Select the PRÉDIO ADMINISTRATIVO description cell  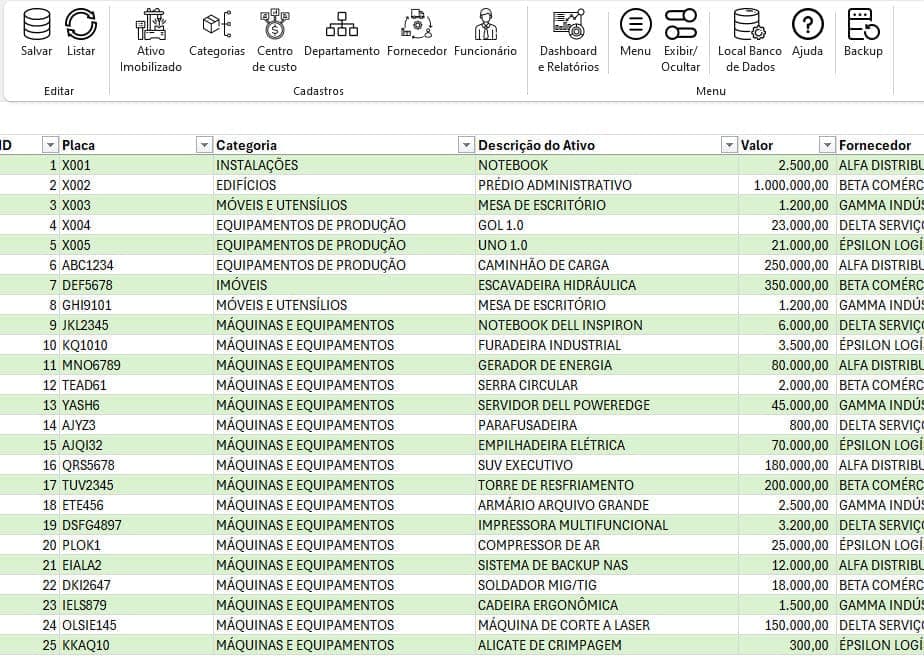point(607,185)
